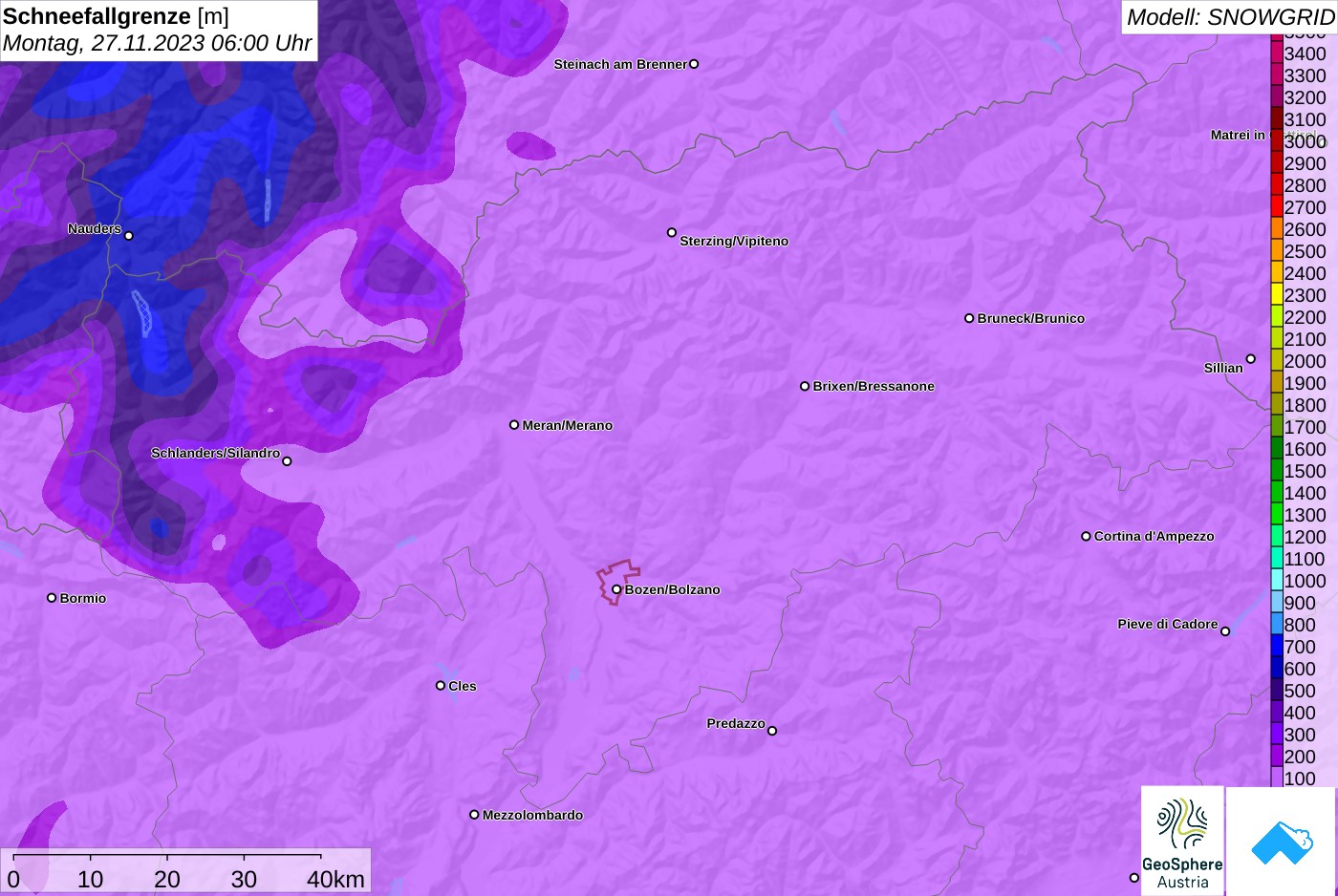Select the orange 2500 legend swatch
The height and width of the screenshot is (896, 1338).
1277,251
